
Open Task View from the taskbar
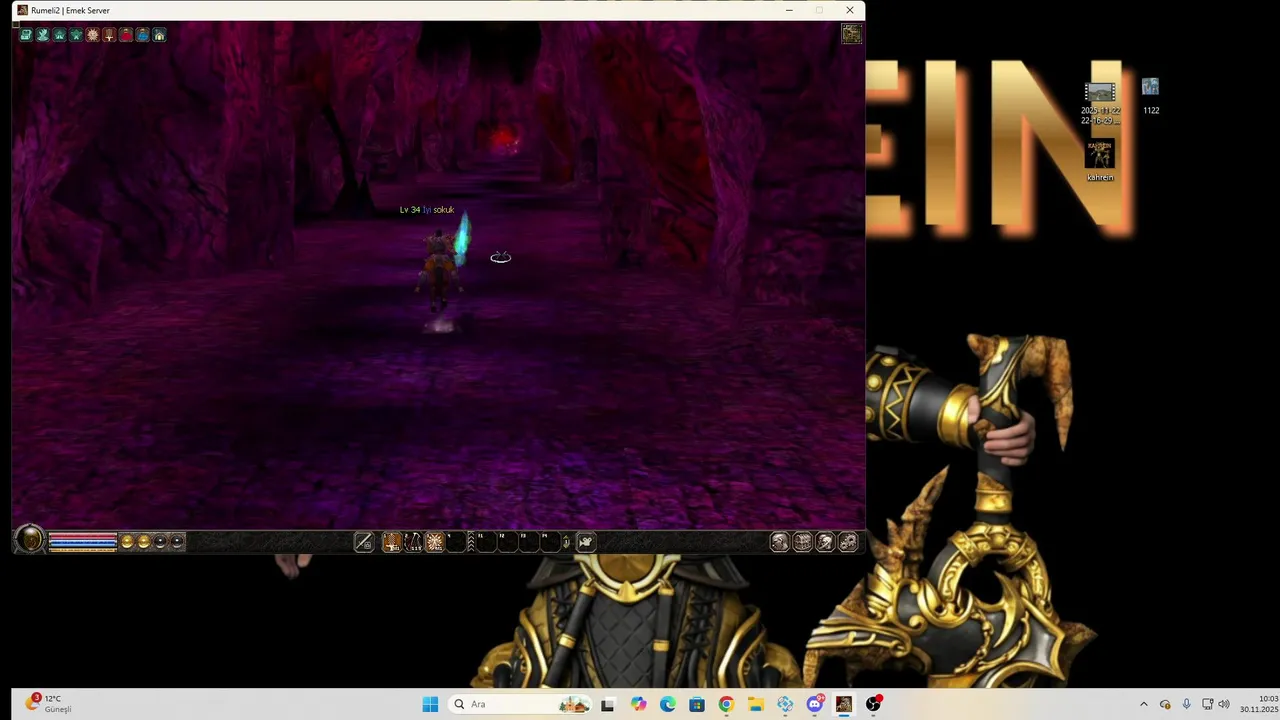point(607,704)
